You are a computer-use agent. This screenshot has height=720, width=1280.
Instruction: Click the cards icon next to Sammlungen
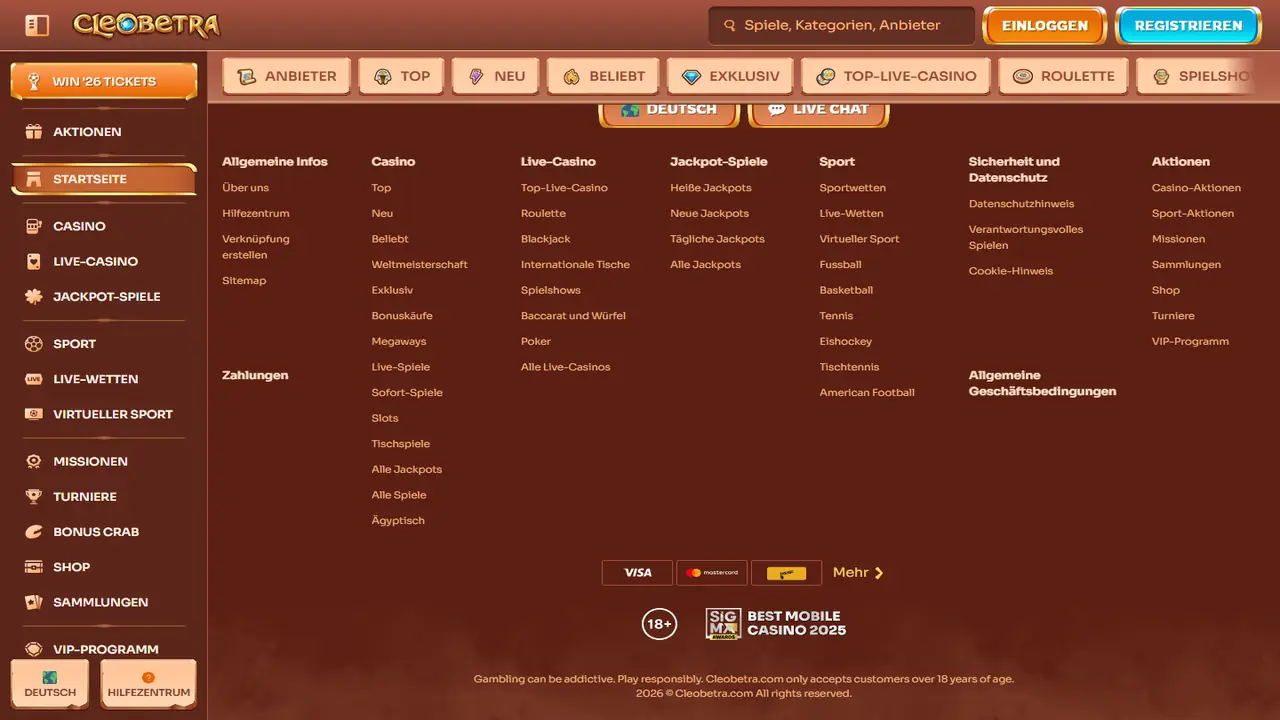point(34,602)
